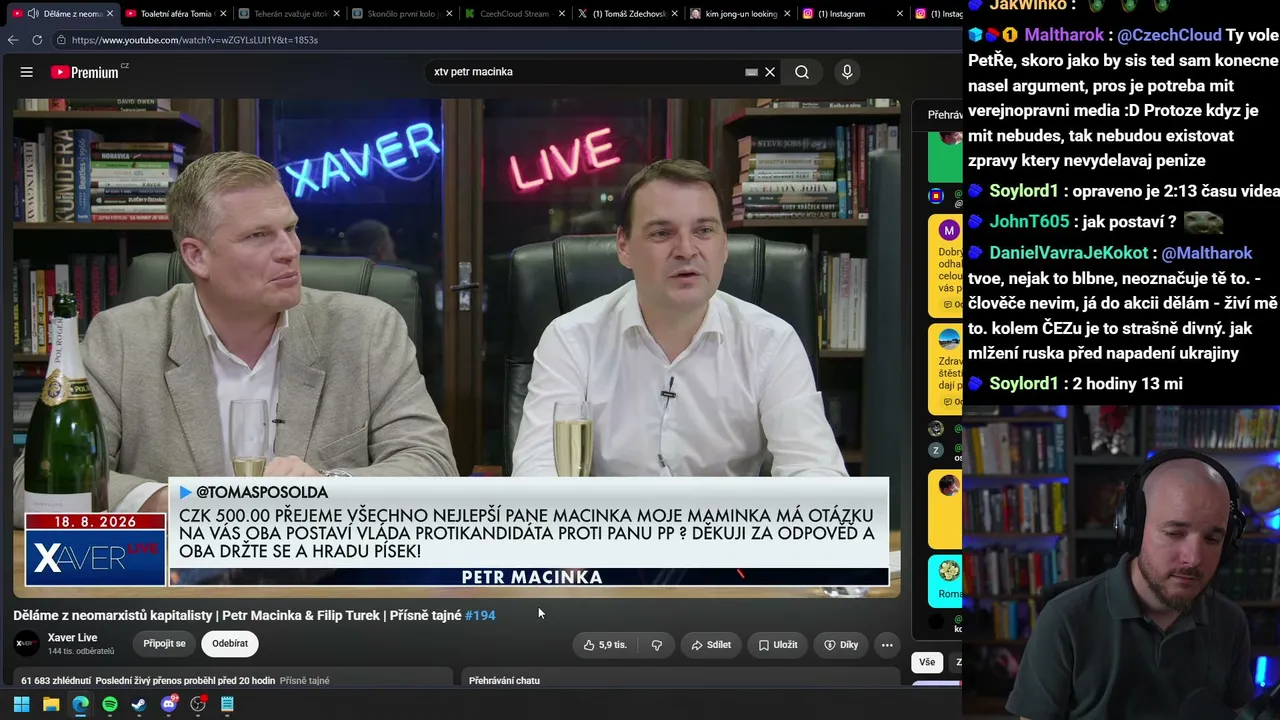Open the on-screen keyboard in search box
1280x720 pixels.
tap(751, 72)
